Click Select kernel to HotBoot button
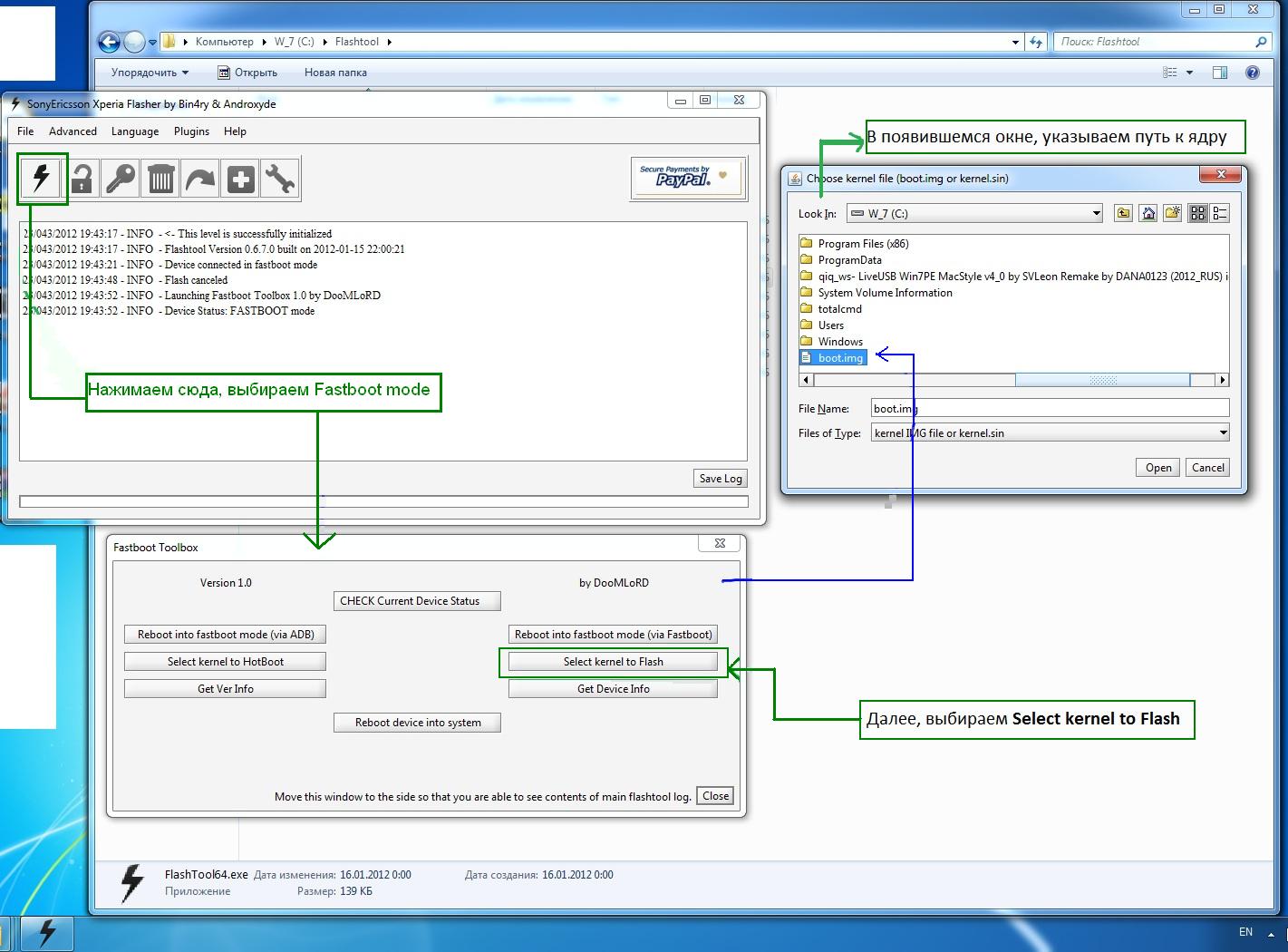This screenshot has width=1288, height=952. (225, 662)
